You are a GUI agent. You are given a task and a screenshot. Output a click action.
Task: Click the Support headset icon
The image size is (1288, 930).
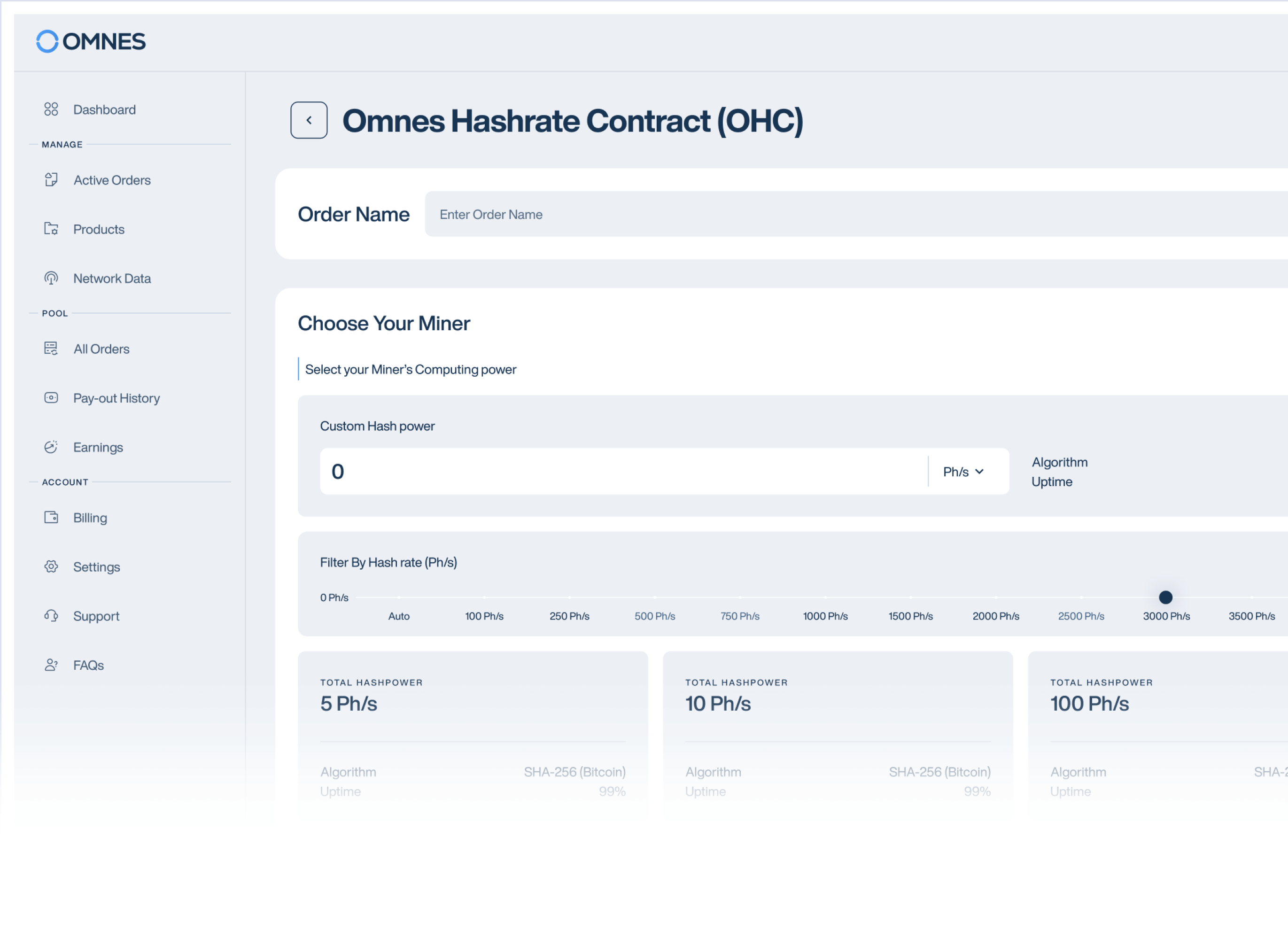tap(51, 616)
